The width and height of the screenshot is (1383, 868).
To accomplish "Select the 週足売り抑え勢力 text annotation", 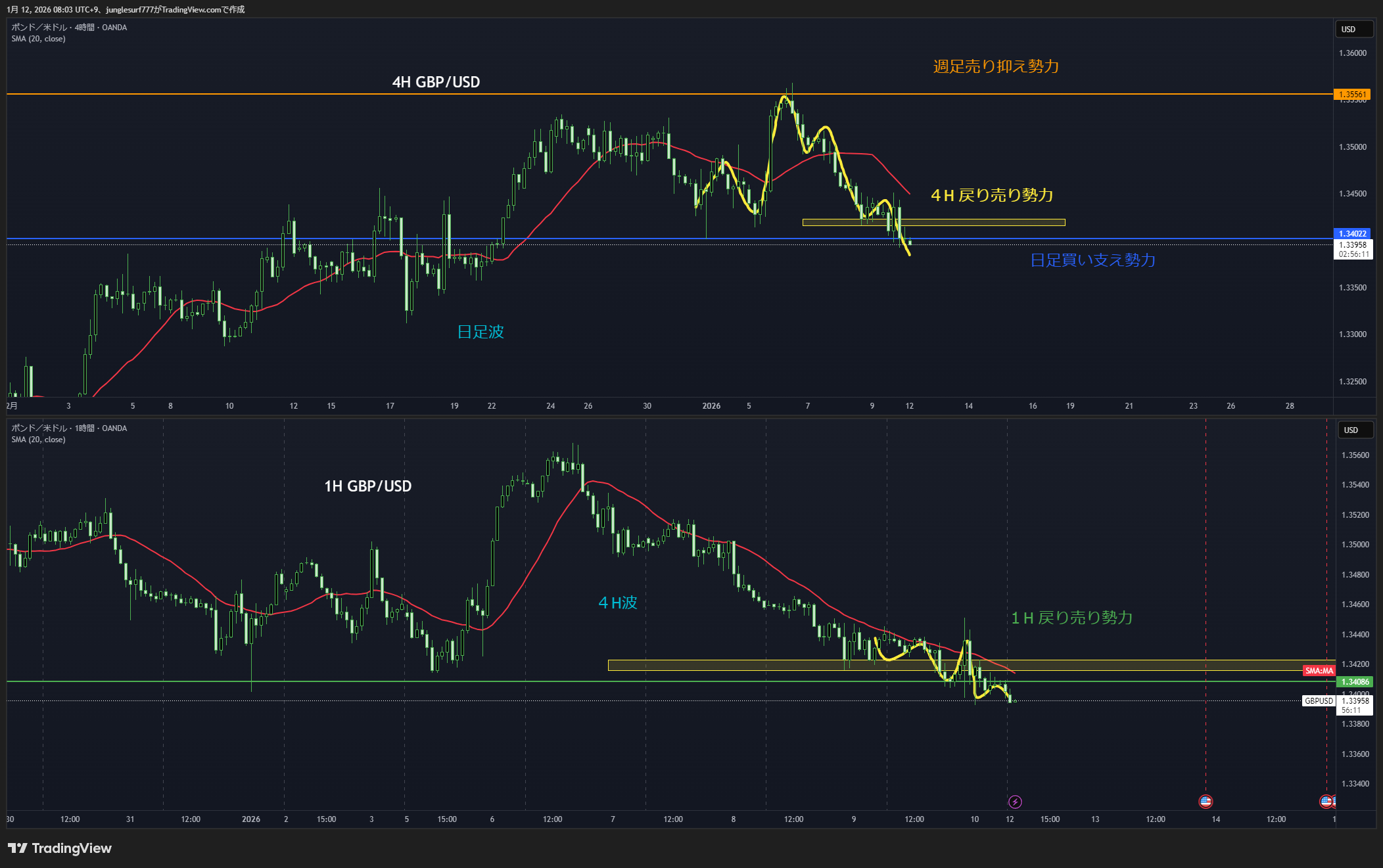I will click(x=996, y=66).
